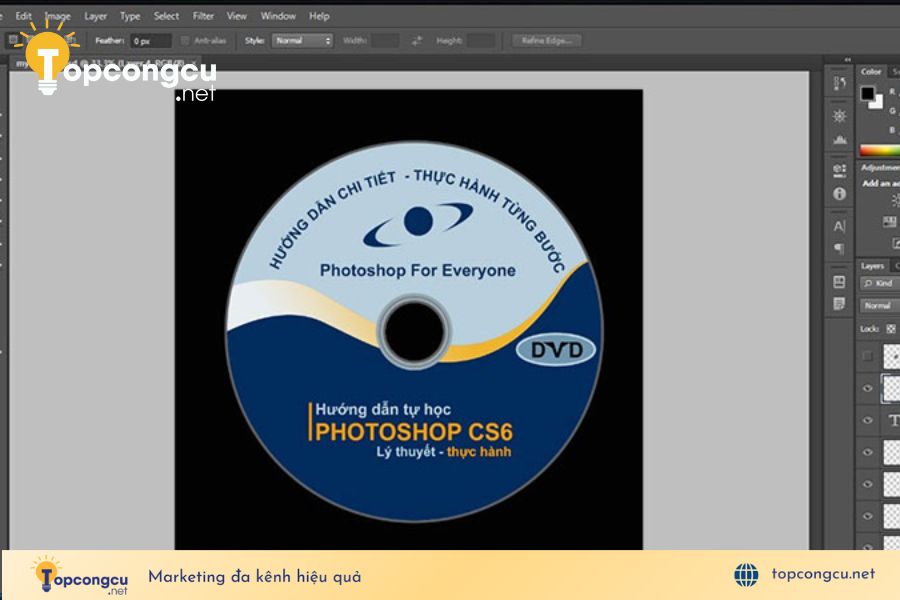Open the Style dropdown showing Normal

(x=302, y=41)
